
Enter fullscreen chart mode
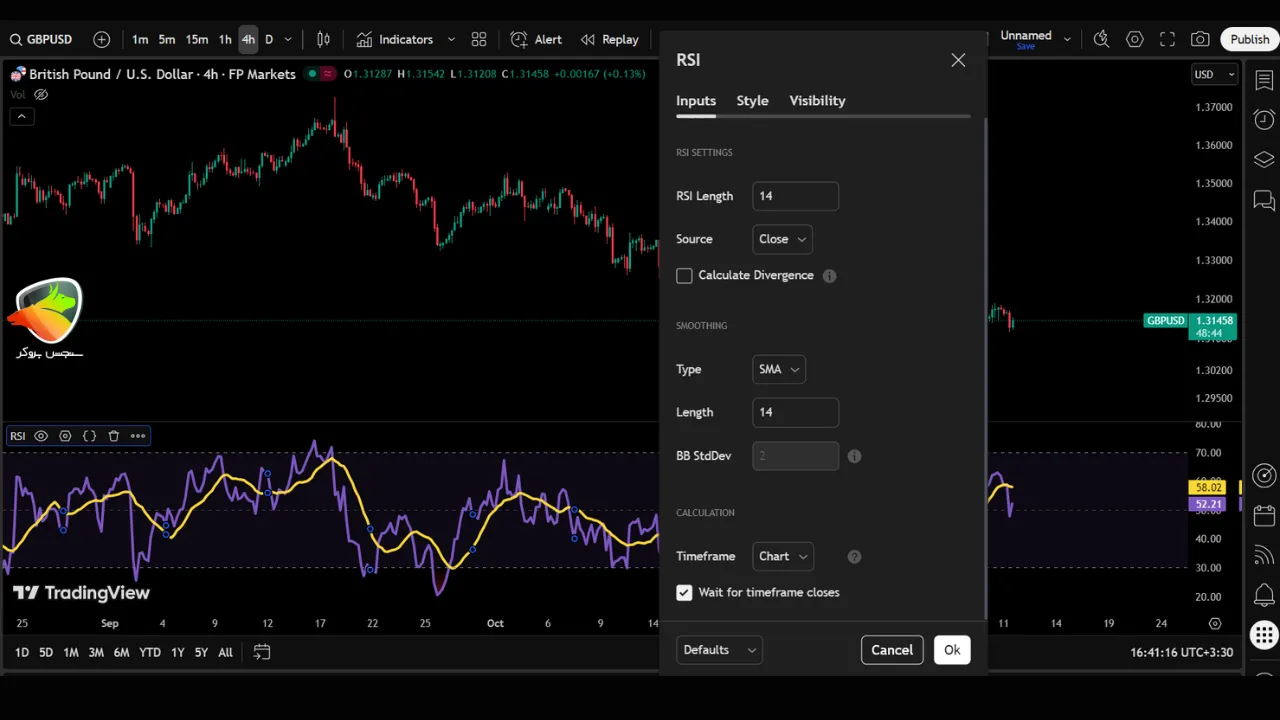(1167, 40)
